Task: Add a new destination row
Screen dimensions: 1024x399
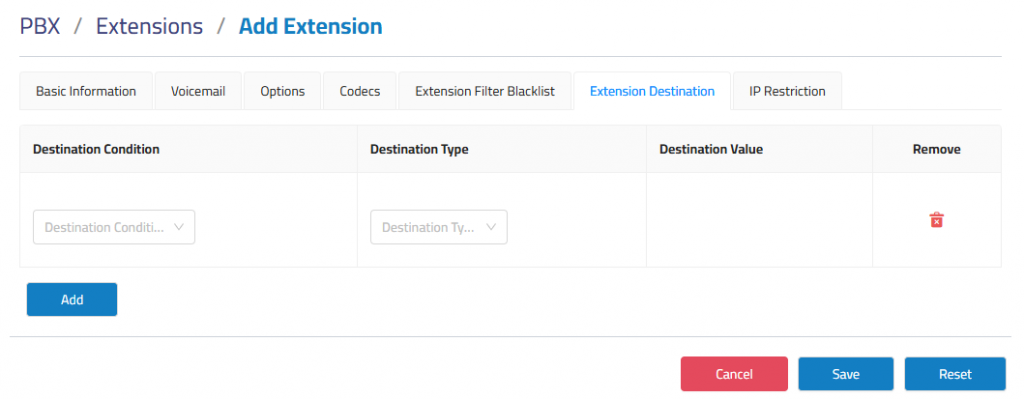Action: tap(72, 300)
